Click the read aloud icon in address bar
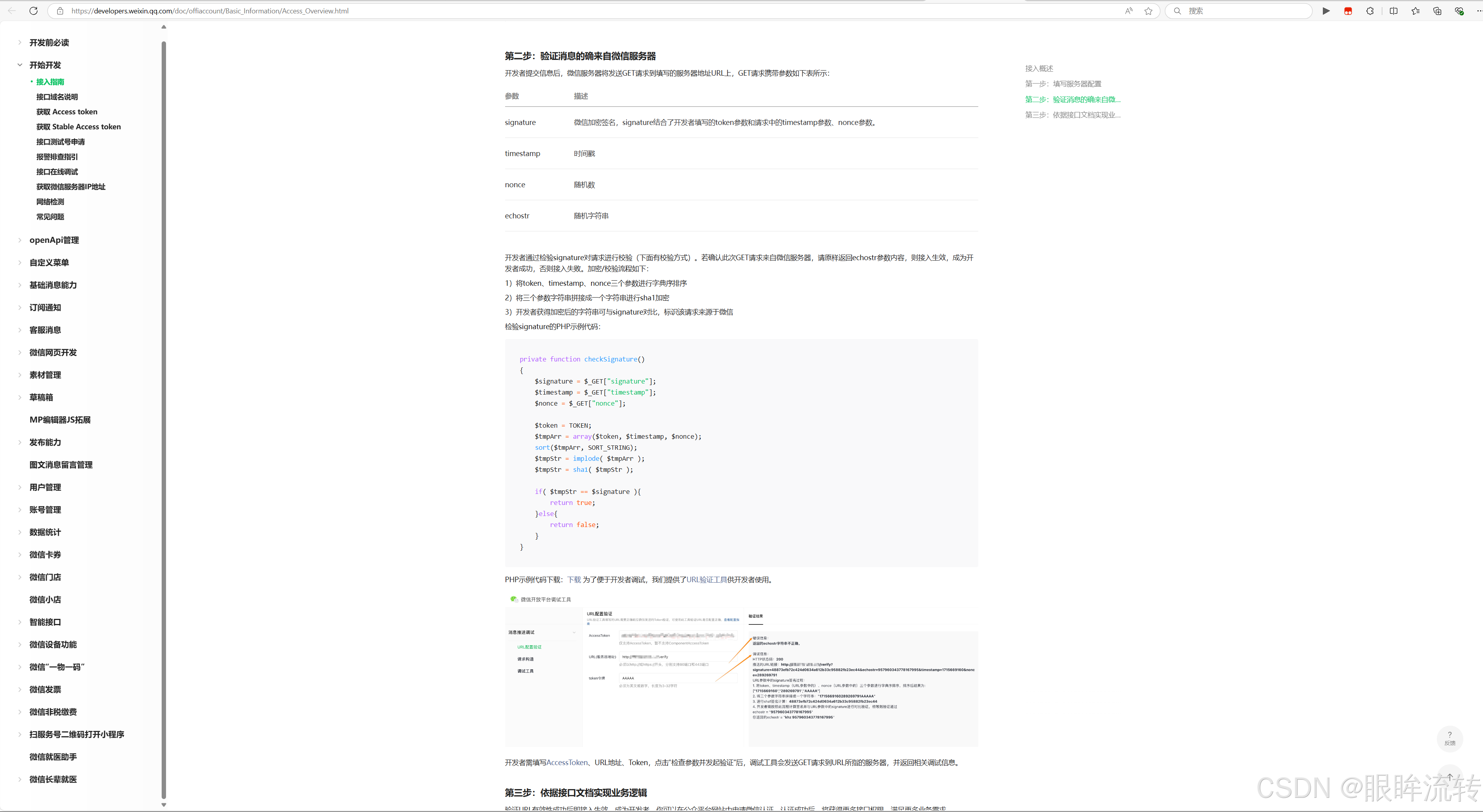1483x812 pixels. tap(1129, 11)
